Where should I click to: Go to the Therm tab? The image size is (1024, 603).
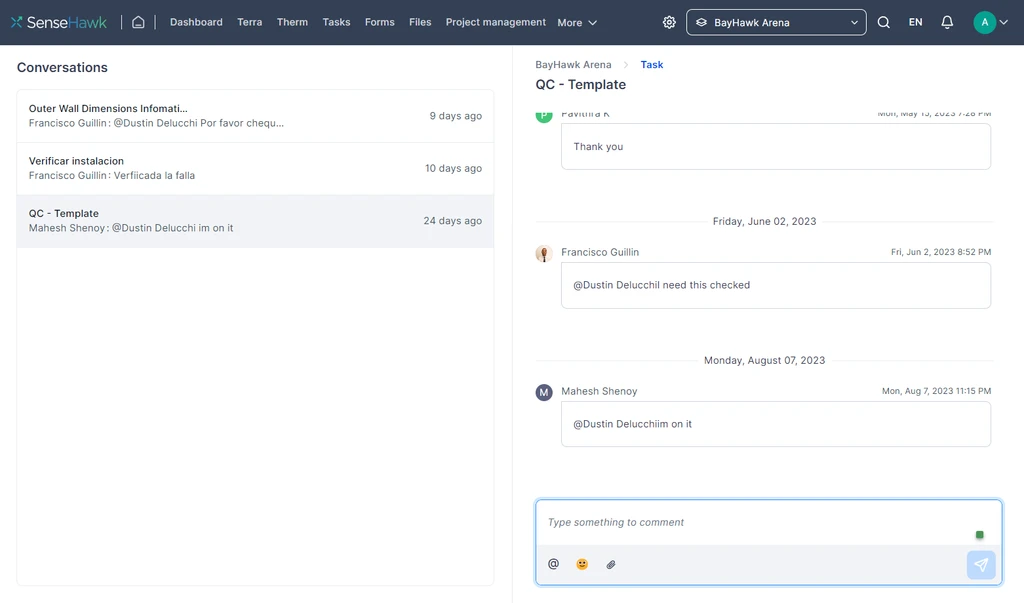[292, 22]
